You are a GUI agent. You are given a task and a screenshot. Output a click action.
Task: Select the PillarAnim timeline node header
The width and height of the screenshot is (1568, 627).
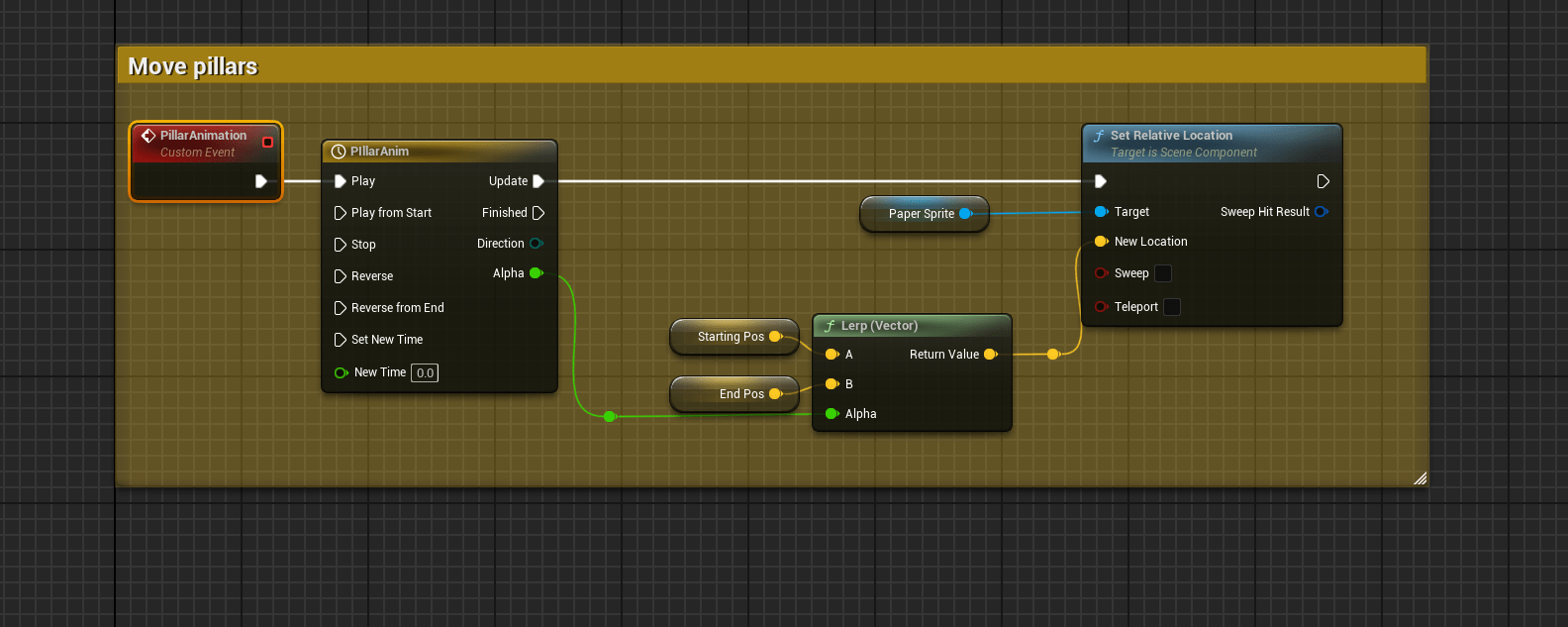tap(440, 152)
